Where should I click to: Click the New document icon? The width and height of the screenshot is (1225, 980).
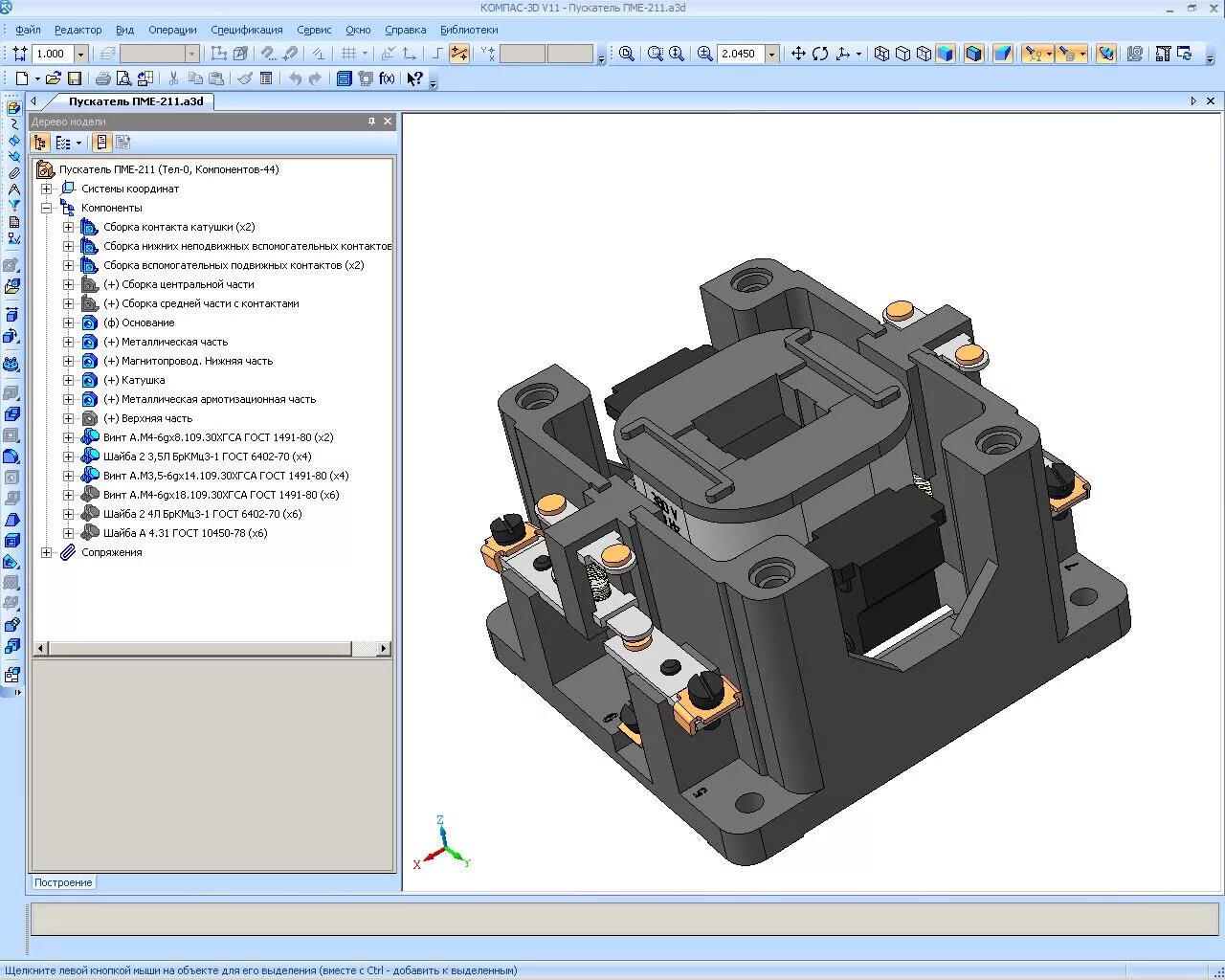(20, 78)
